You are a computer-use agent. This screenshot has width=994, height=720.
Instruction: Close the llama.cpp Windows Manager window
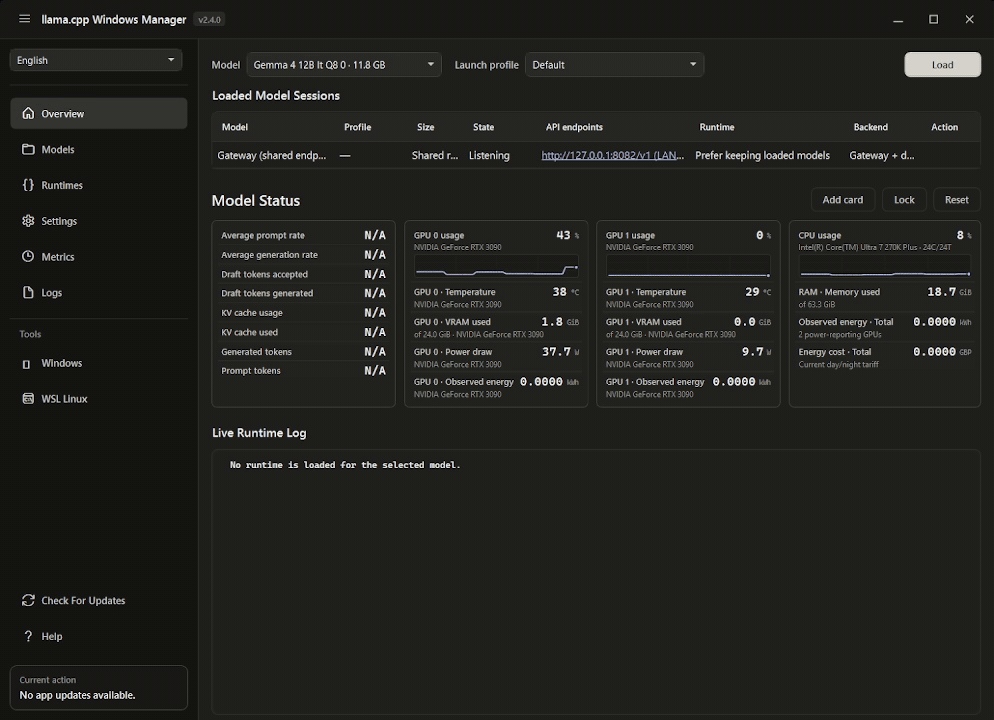(969, 20)
